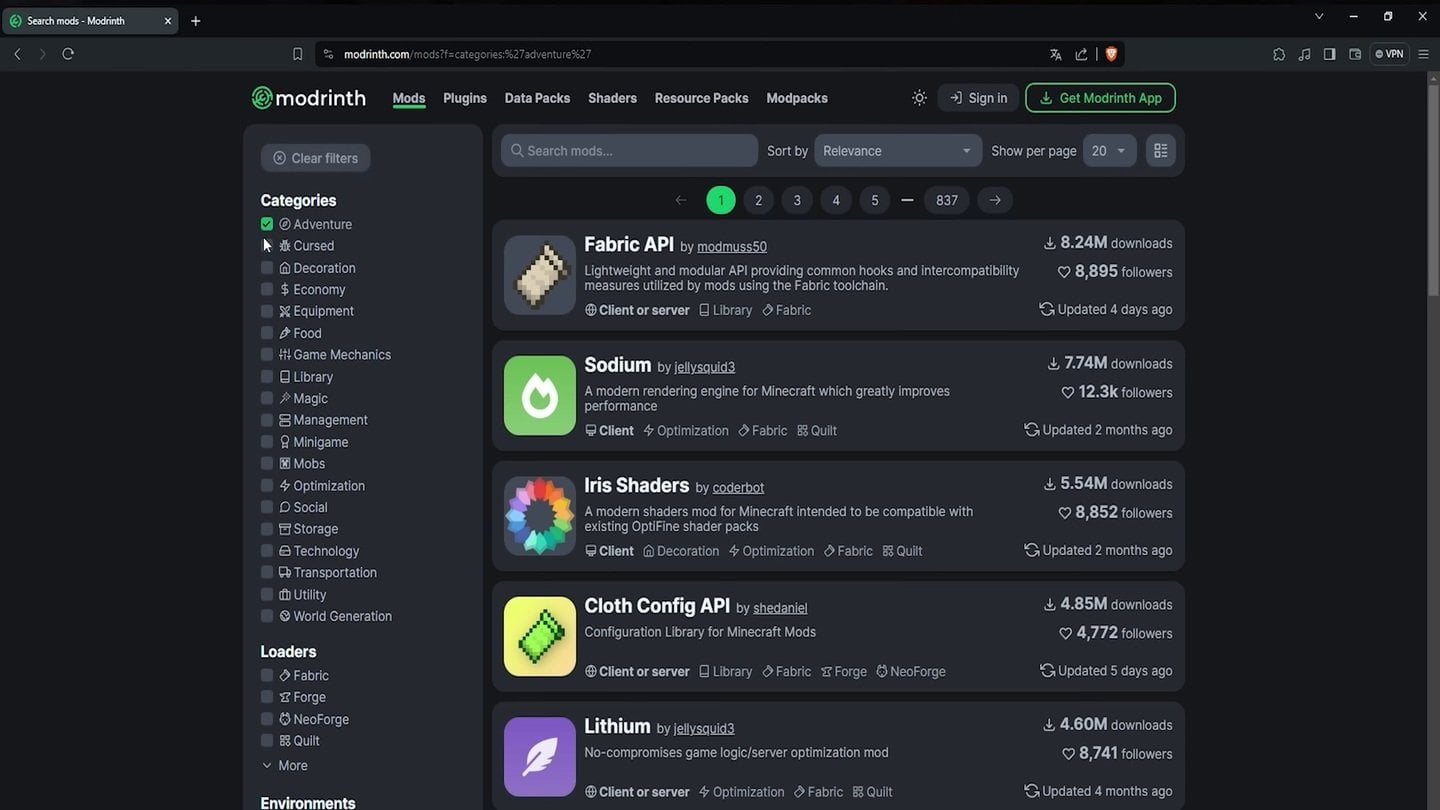Reload the page with the refresh icon
The width and height of the screenshot is (1440, 810).
tap(68, 54)
